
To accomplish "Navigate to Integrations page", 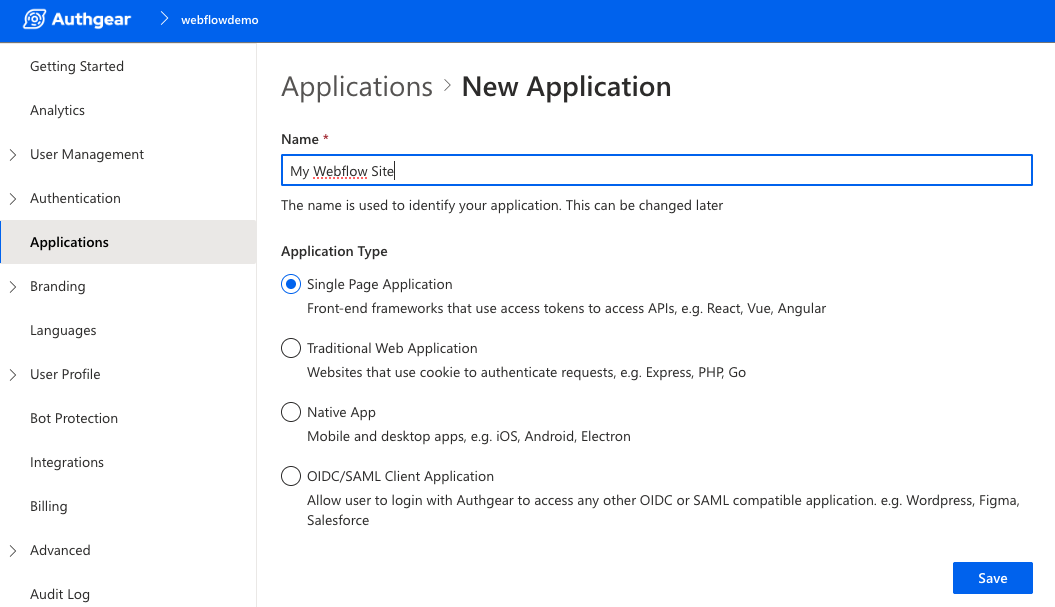I will coord(67,462).
